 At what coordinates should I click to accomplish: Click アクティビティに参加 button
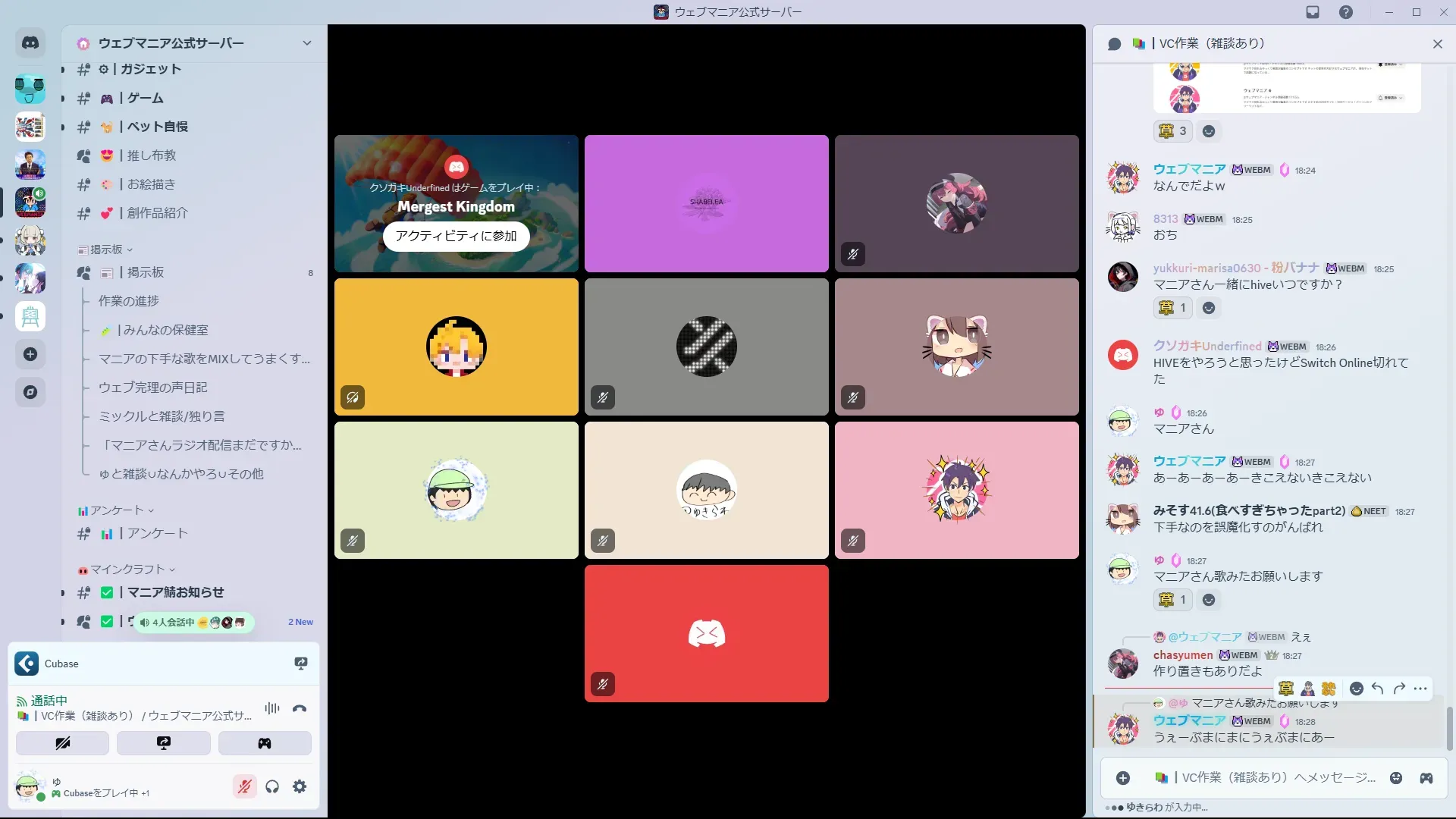pos(456,236)
